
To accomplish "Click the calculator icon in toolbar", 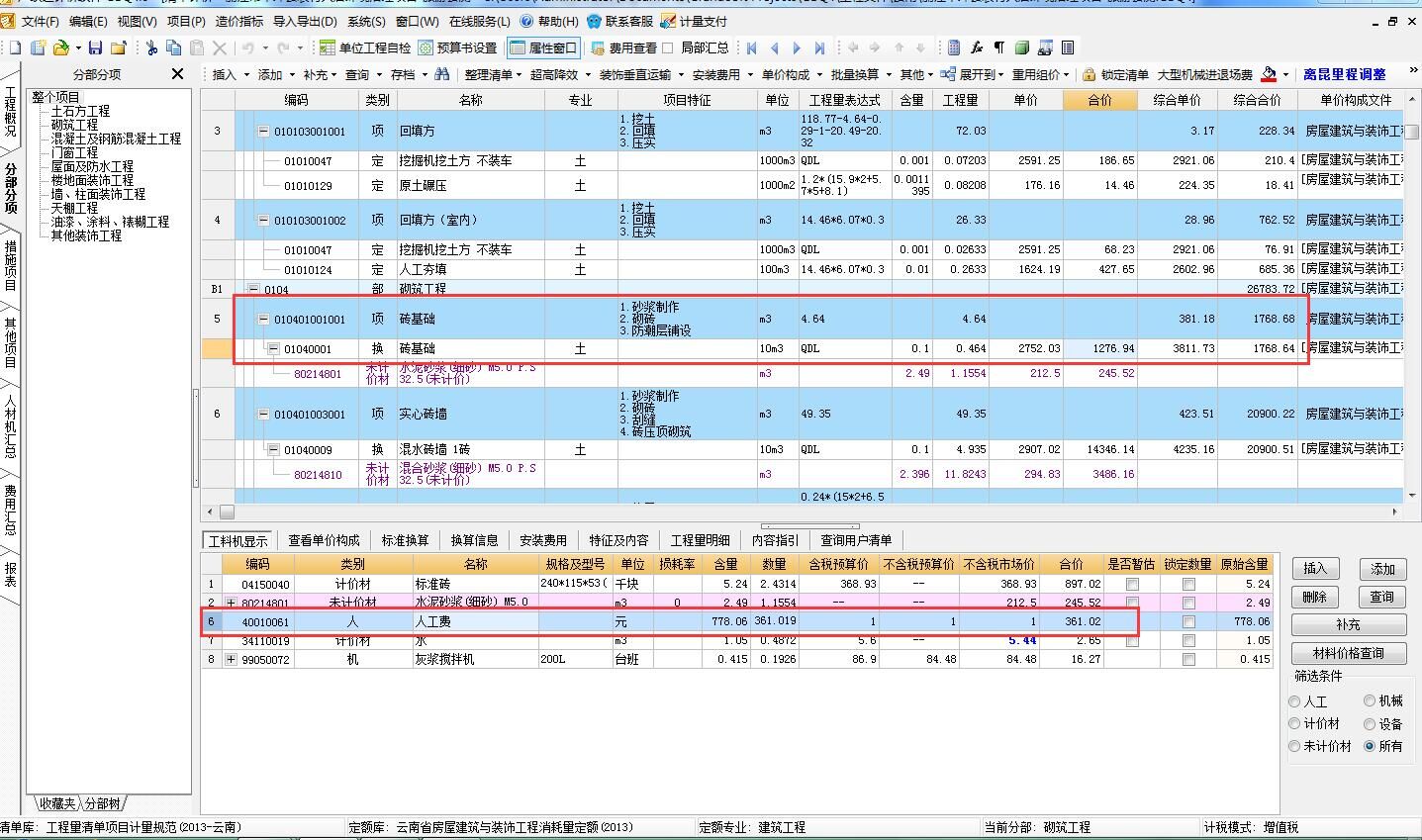I will tap(954, 47).
